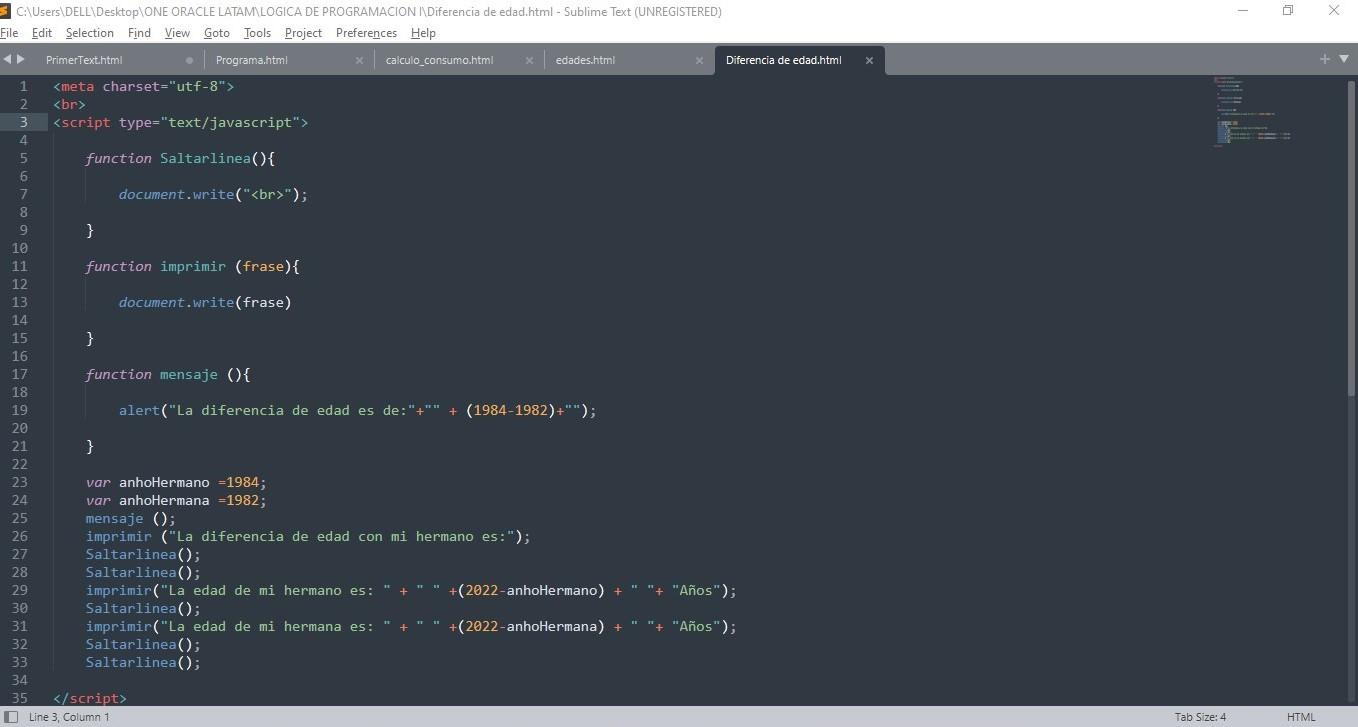Screen dimensions: 1358x727
Task: Change the HTML syntax selector
Action: point(1301,717)
